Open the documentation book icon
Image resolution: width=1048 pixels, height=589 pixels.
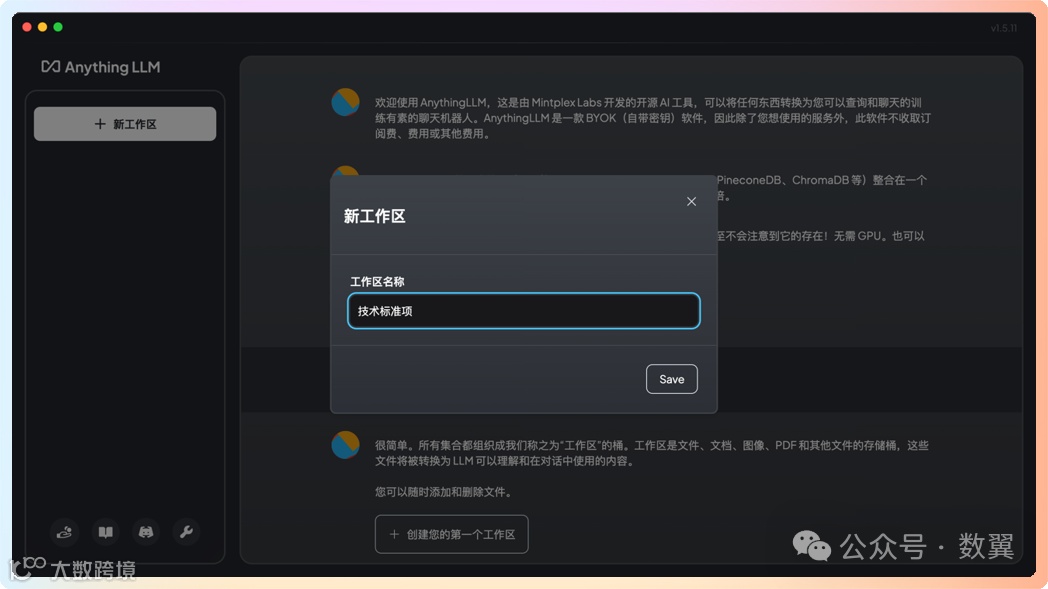pyautogui.click(x=106, y=532)
